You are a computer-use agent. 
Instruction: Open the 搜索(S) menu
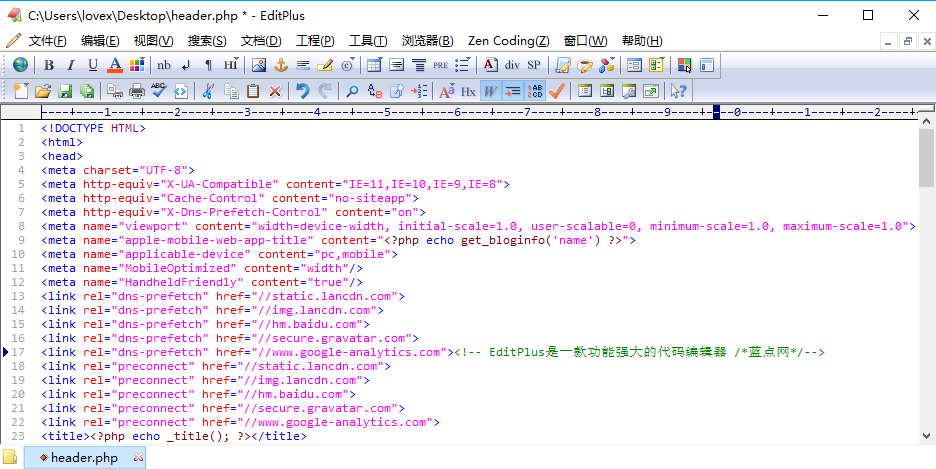click(x=207, y=41)
